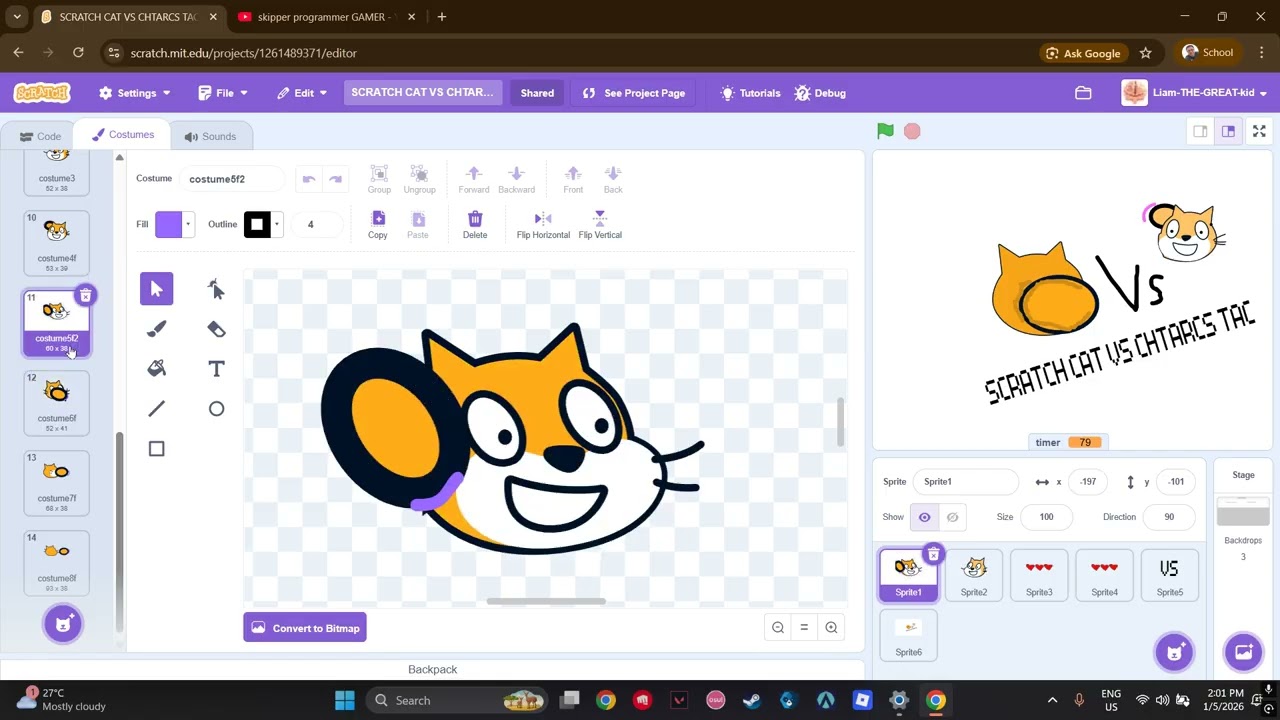Click See Project Page button
This screenshot has width=1280, height=720.
[x=634, y=93]
